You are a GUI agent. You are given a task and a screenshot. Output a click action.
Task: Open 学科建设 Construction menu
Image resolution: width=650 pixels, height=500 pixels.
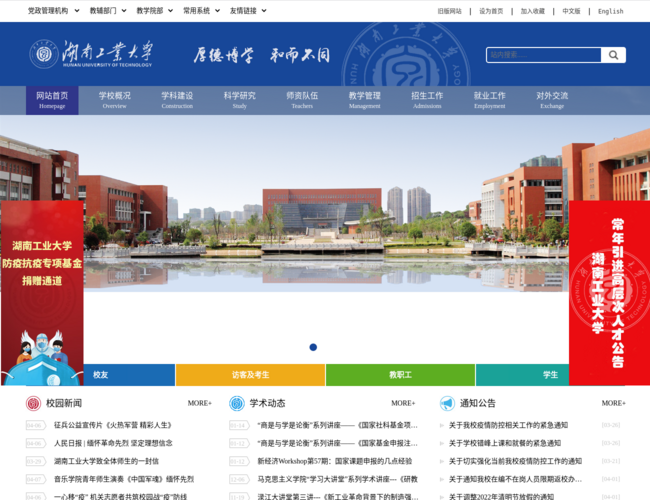pos(177,100)
